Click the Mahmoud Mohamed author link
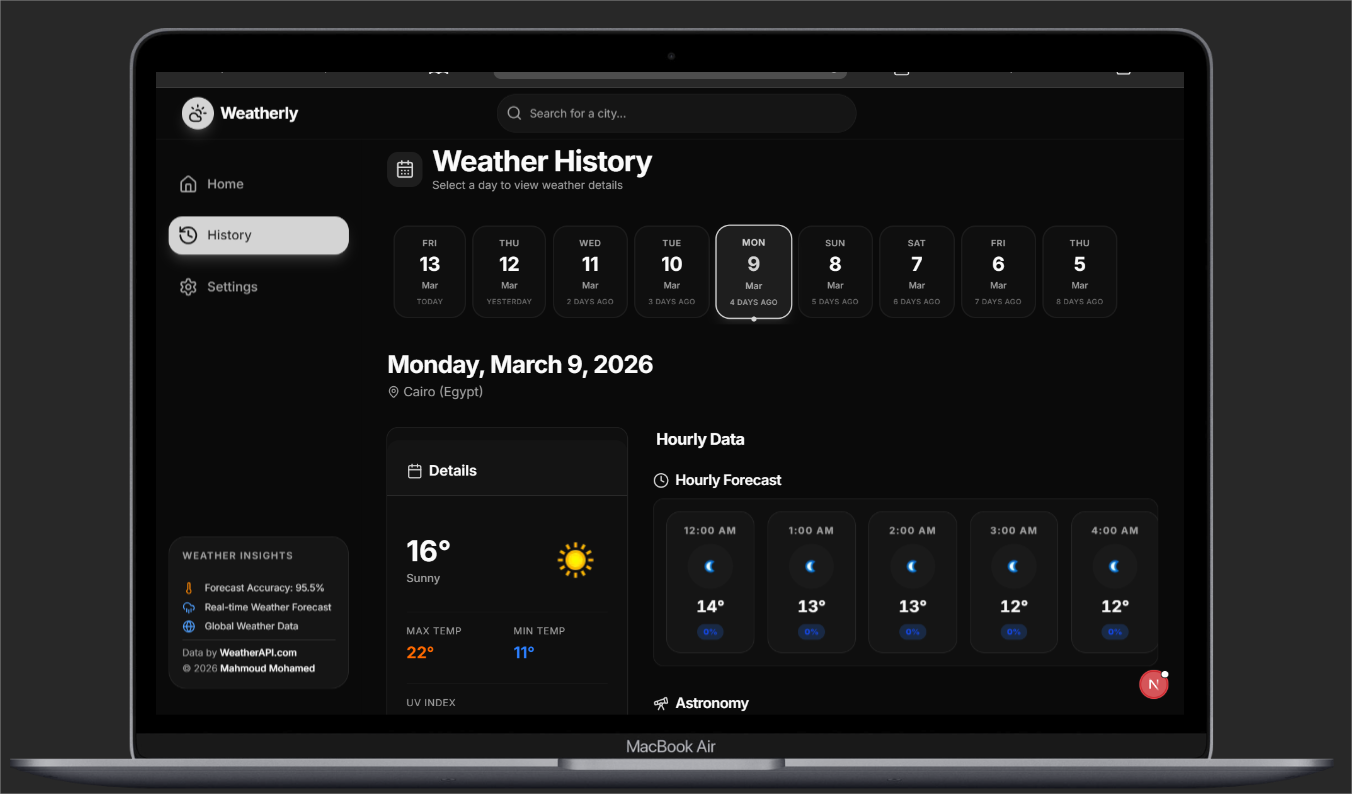The width and height of the screenshot is (1352, 794). (x=267, y=669)
